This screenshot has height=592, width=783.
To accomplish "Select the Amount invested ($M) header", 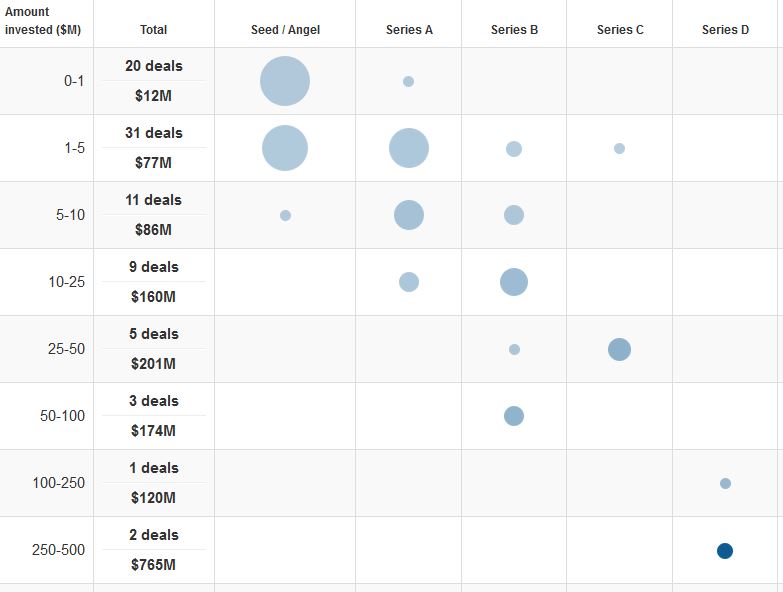I will tap(42, 20).
